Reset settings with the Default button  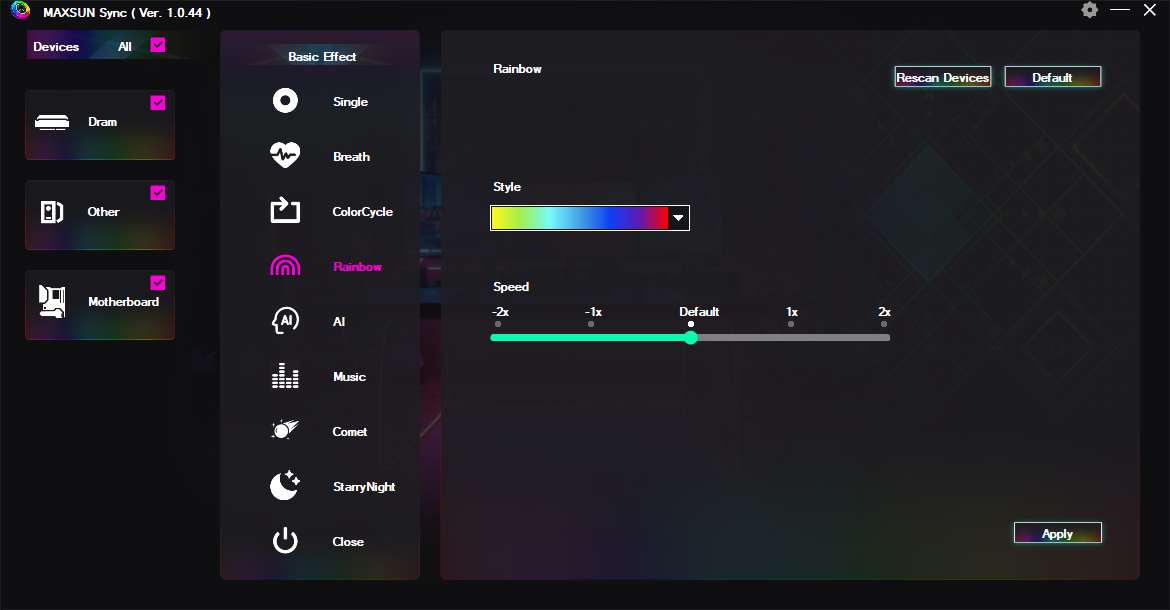1052,77
